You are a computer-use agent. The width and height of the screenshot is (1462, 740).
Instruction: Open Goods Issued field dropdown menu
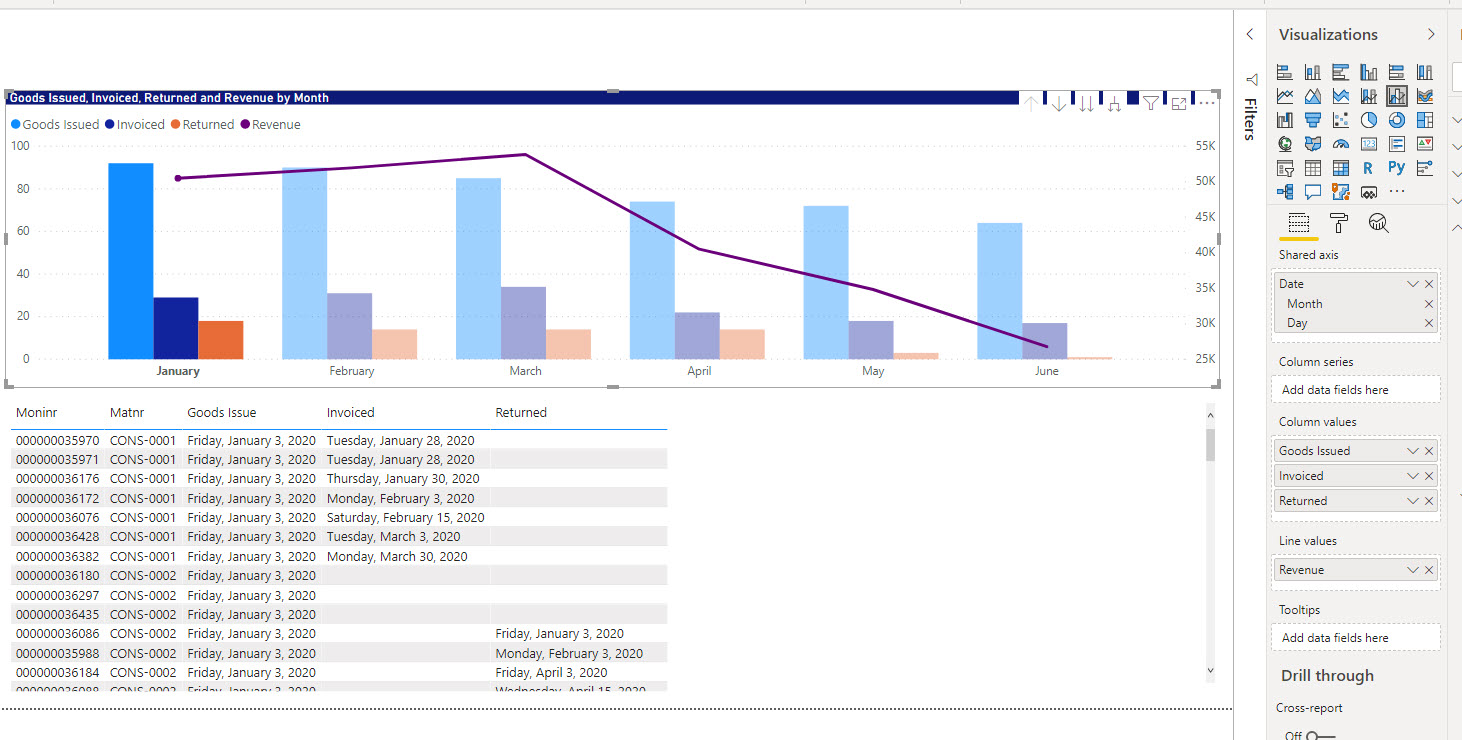pos(1413,451)
